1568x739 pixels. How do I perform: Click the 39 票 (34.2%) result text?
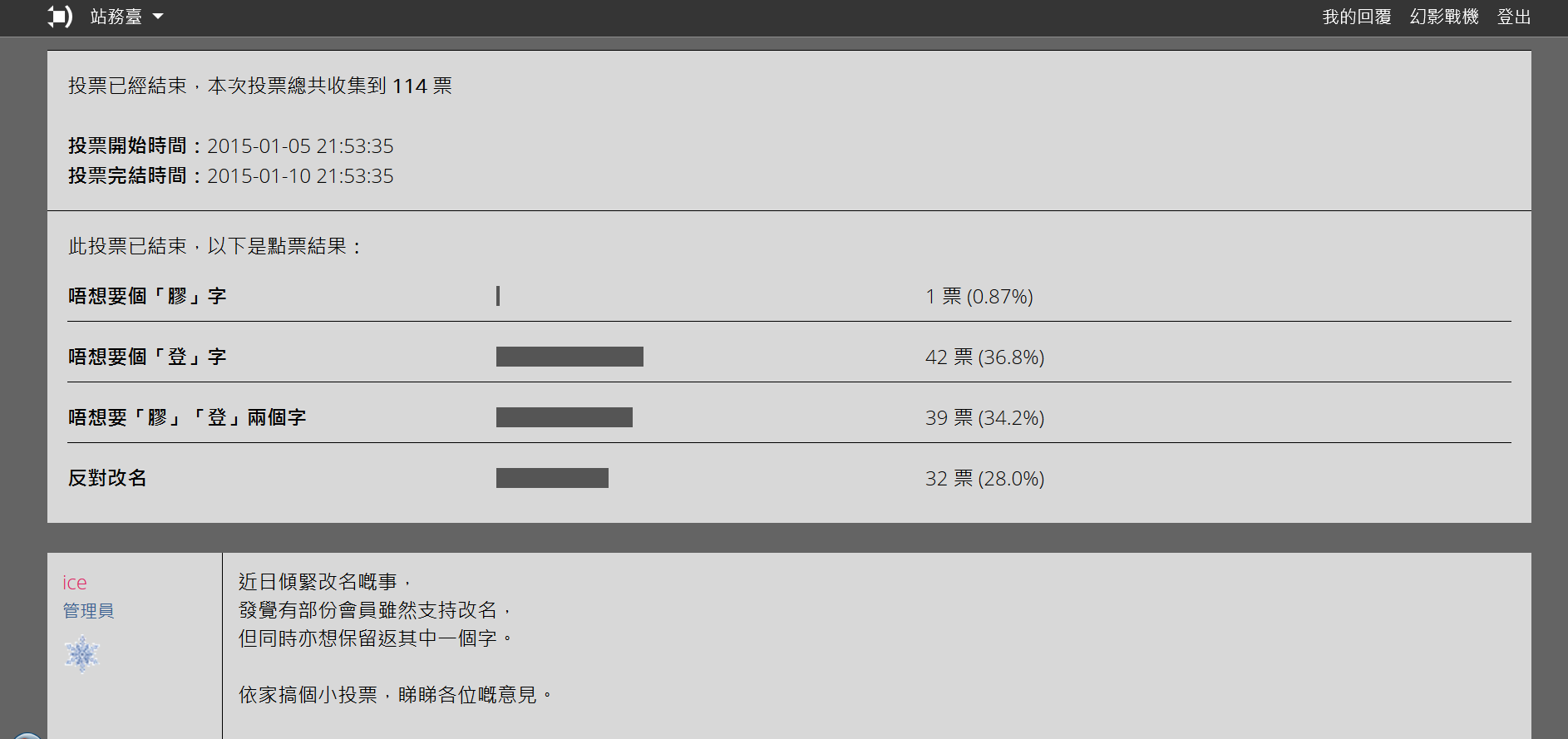(x=984, y=417)
